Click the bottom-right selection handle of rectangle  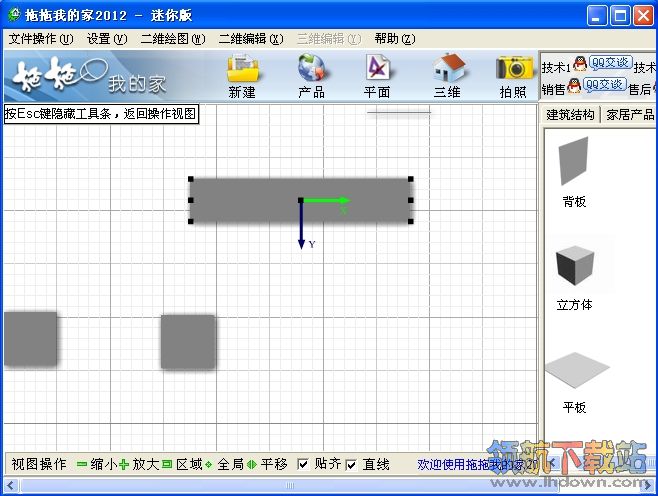point(411,221)
